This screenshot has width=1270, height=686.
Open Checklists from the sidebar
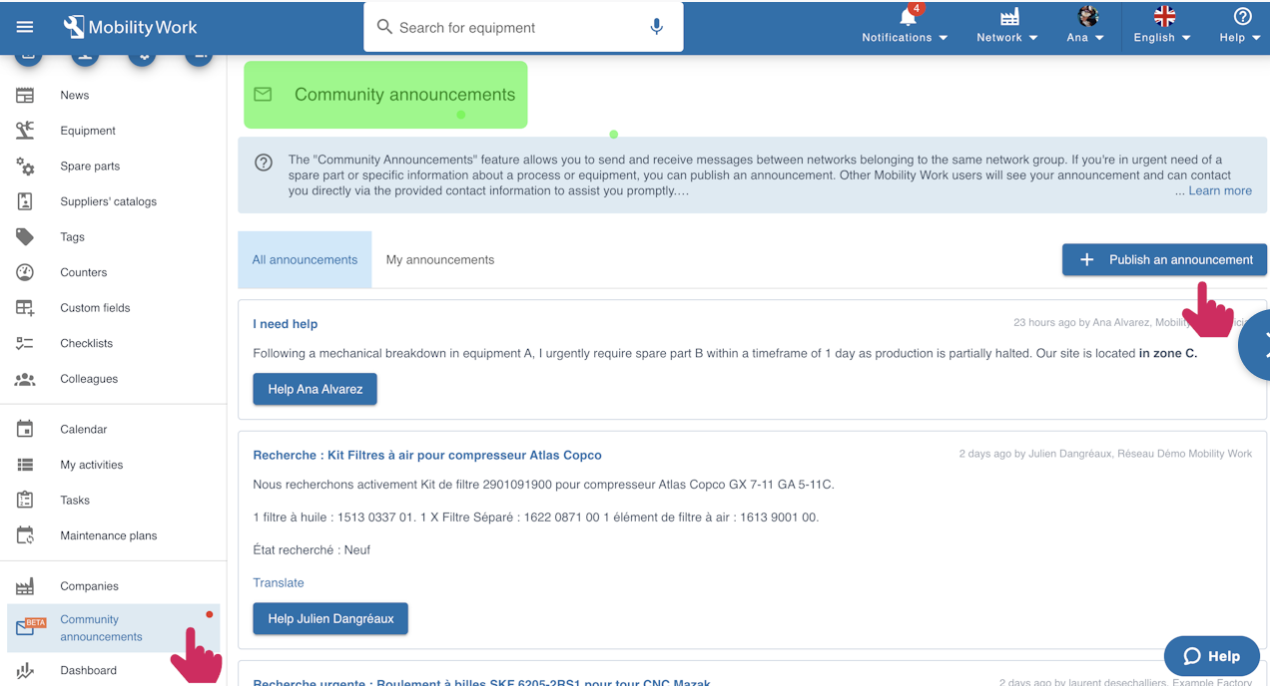(x=87, y=343)
